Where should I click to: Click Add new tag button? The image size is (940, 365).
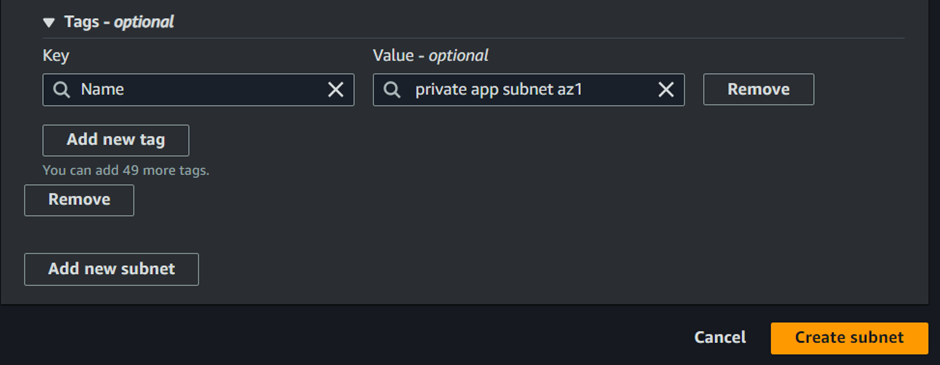116,140
